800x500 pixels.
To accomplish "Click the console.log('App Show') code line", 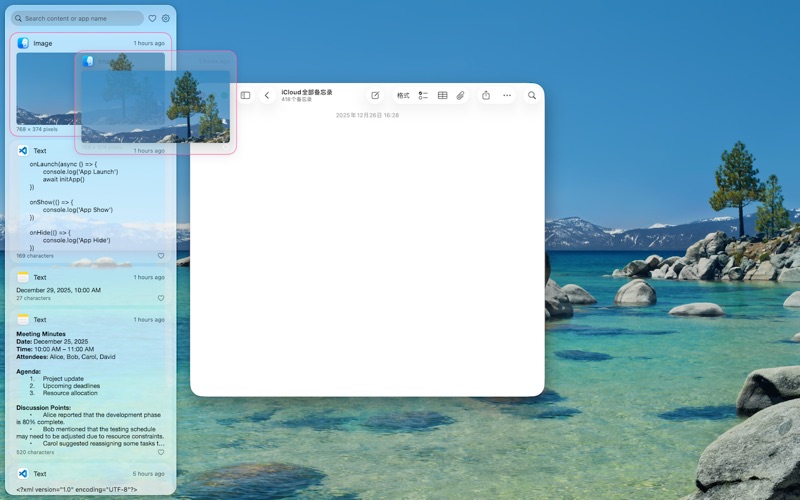I will tap(78, 210).
